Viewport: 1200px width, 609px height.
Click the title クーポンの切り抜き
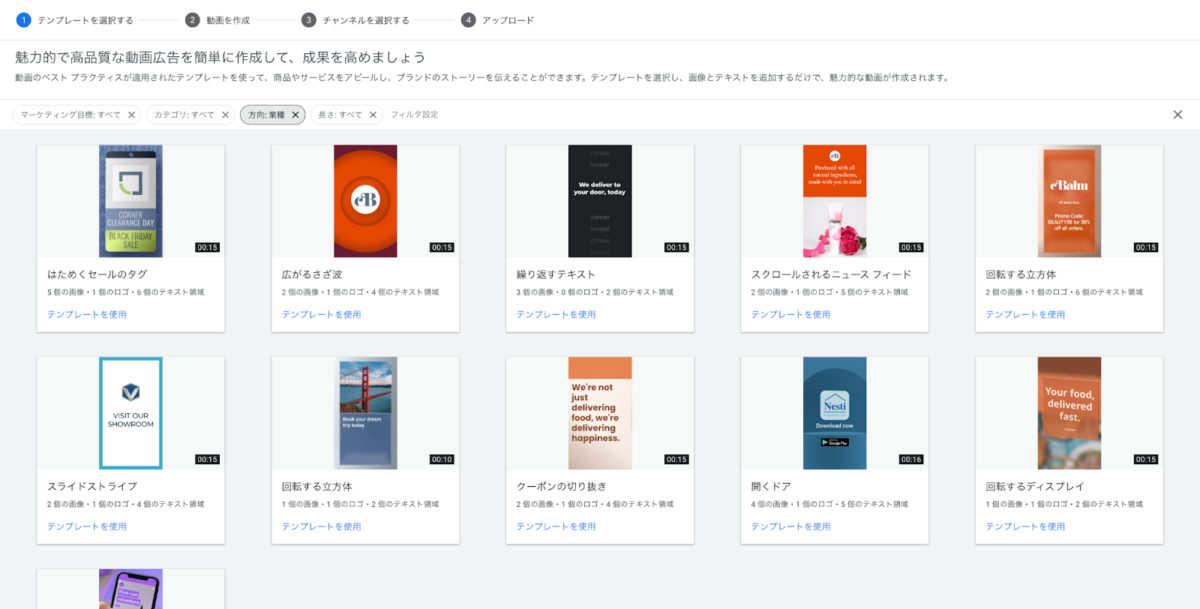click(x=561, y=486)
